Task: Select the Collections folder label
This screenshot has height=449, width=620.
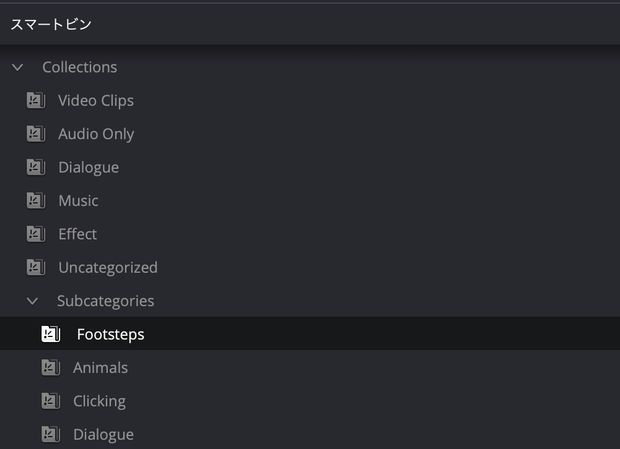Action: [x=79, y=67]
